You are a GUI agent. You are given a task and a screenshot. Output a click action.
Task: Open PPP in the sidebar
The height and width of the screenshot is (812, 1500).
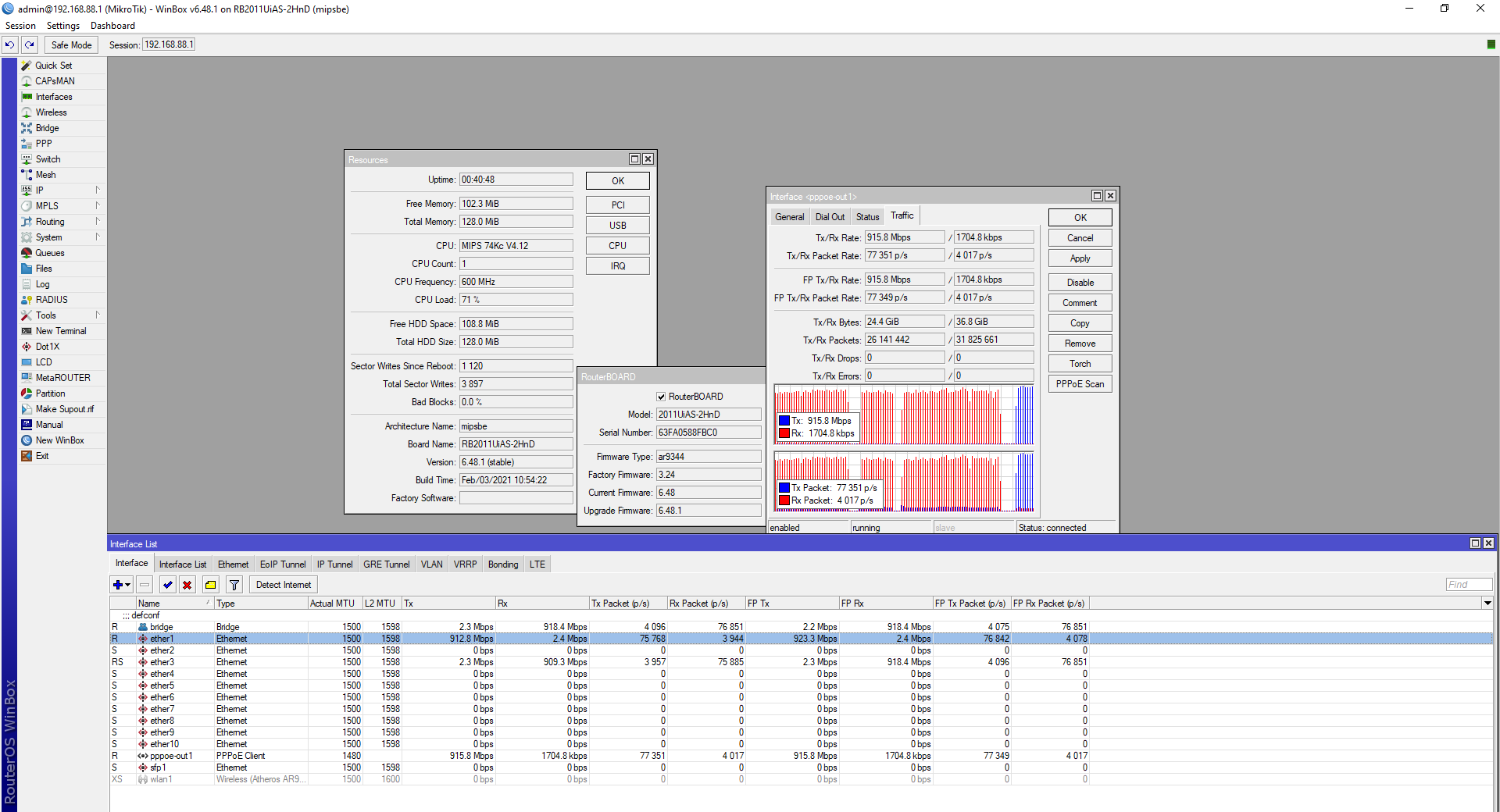click(44, 144)
